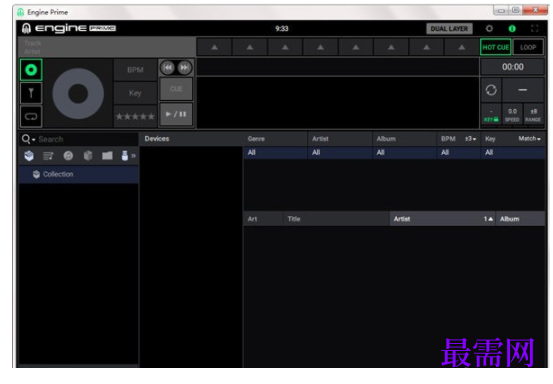
Task: Open the playlists icon in the sidebar
Action: coord(48,156)
